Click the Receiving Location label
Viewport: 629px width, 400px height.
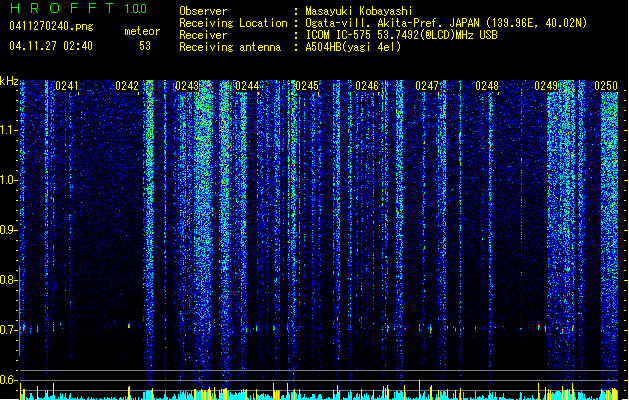coord(233,24)
